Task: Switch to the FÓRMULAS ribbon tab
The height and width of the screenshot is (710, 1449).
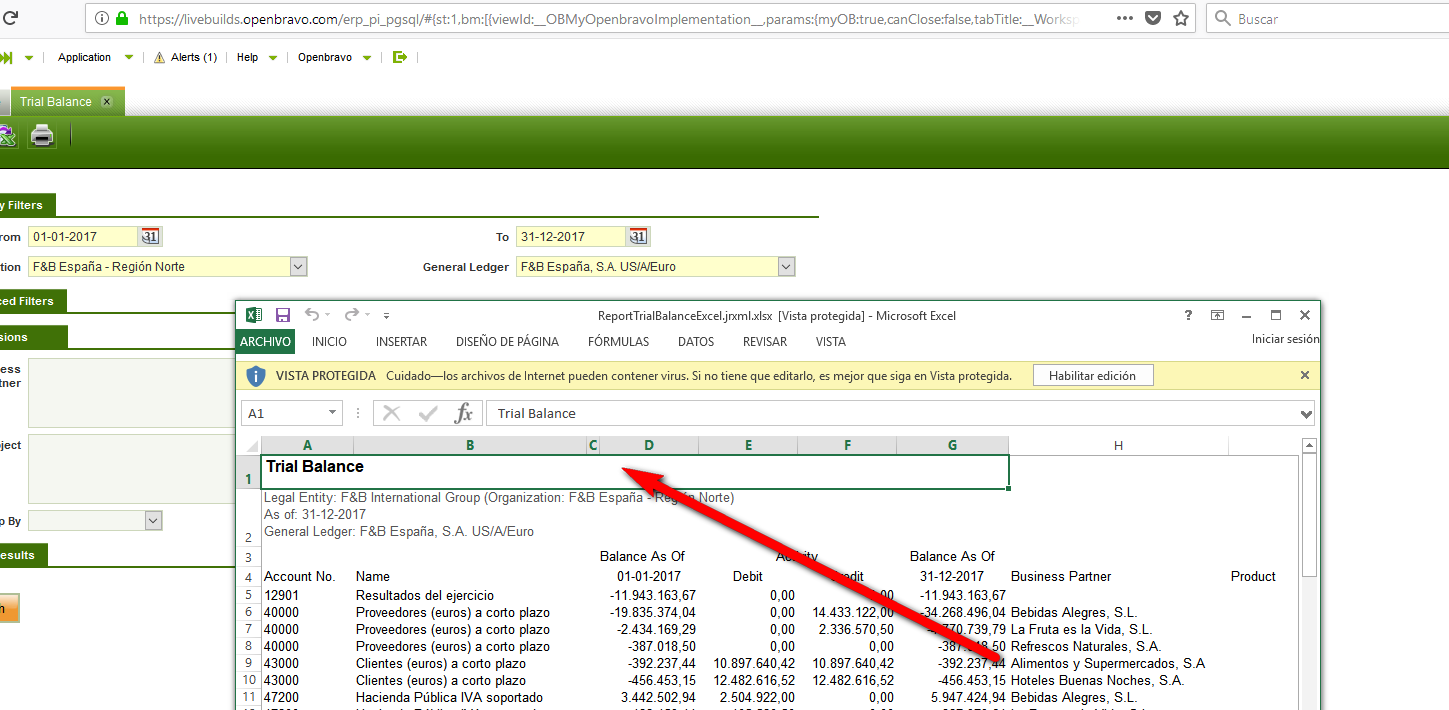Action: click(618, 342)
